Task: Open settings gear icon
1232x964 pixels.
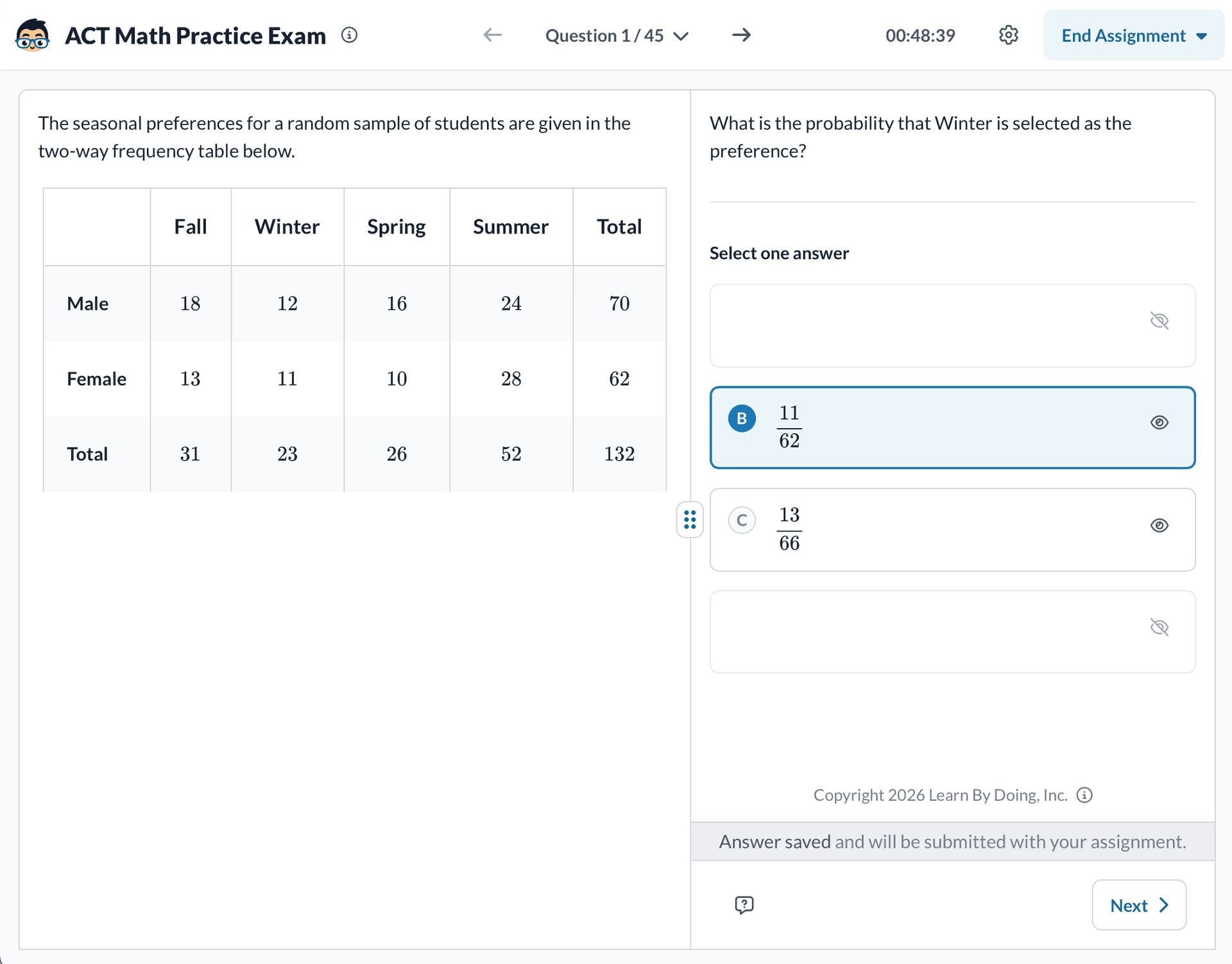Action: click(1008, 35)
